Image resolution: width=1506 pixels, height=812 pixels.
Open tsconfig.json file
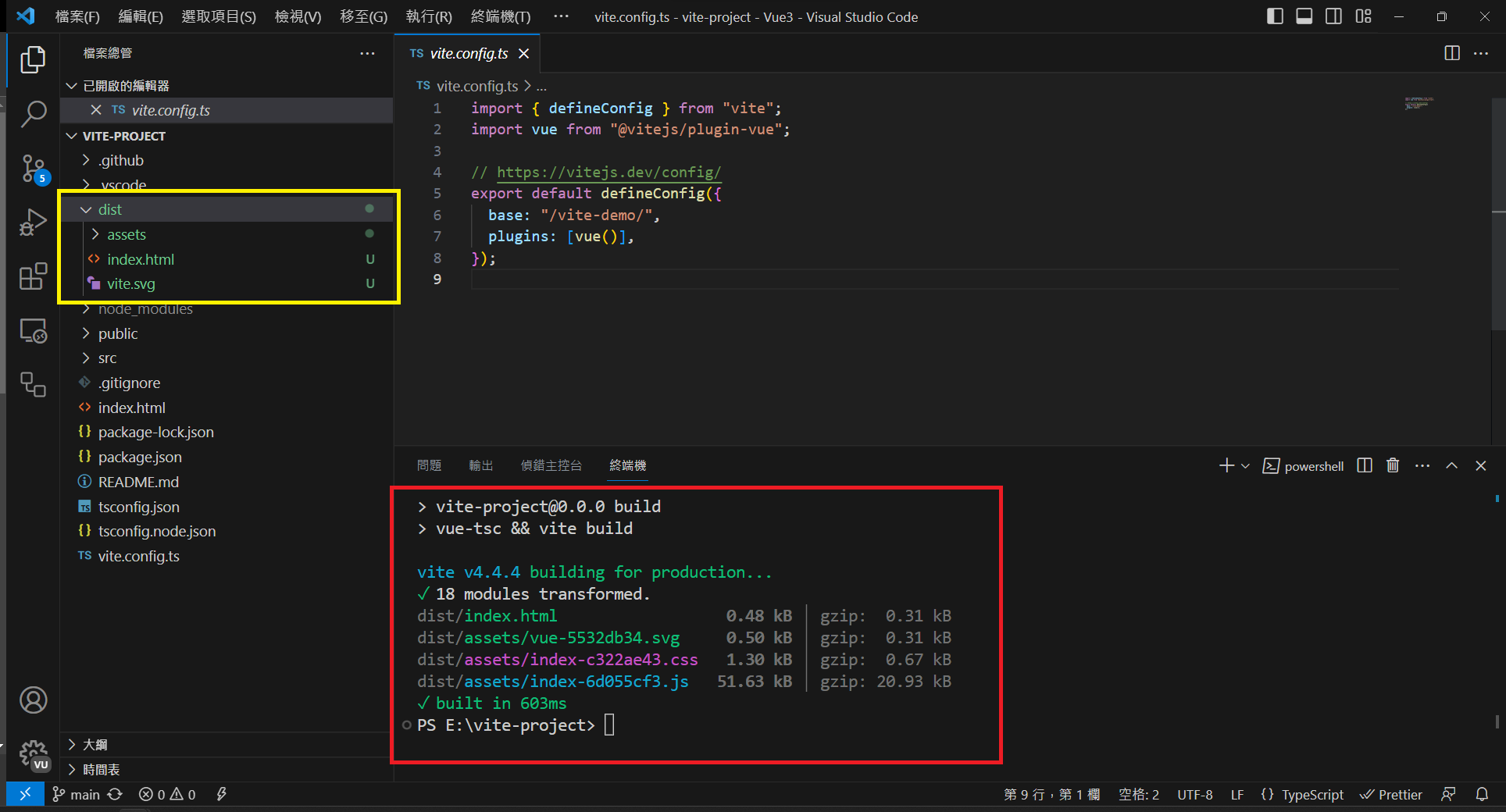[227, 507]
